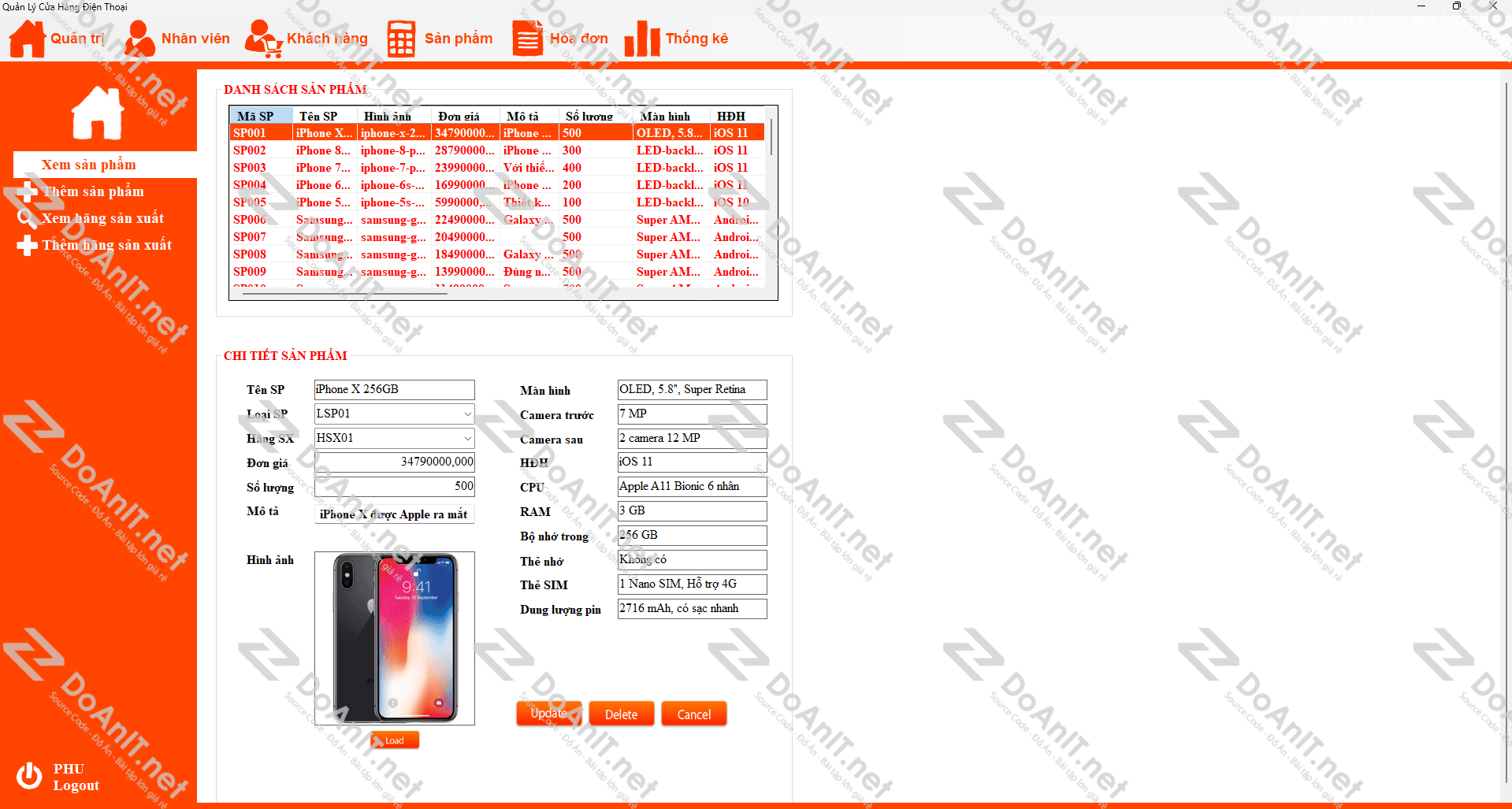Click the Số lượng input field

point(395,487)
